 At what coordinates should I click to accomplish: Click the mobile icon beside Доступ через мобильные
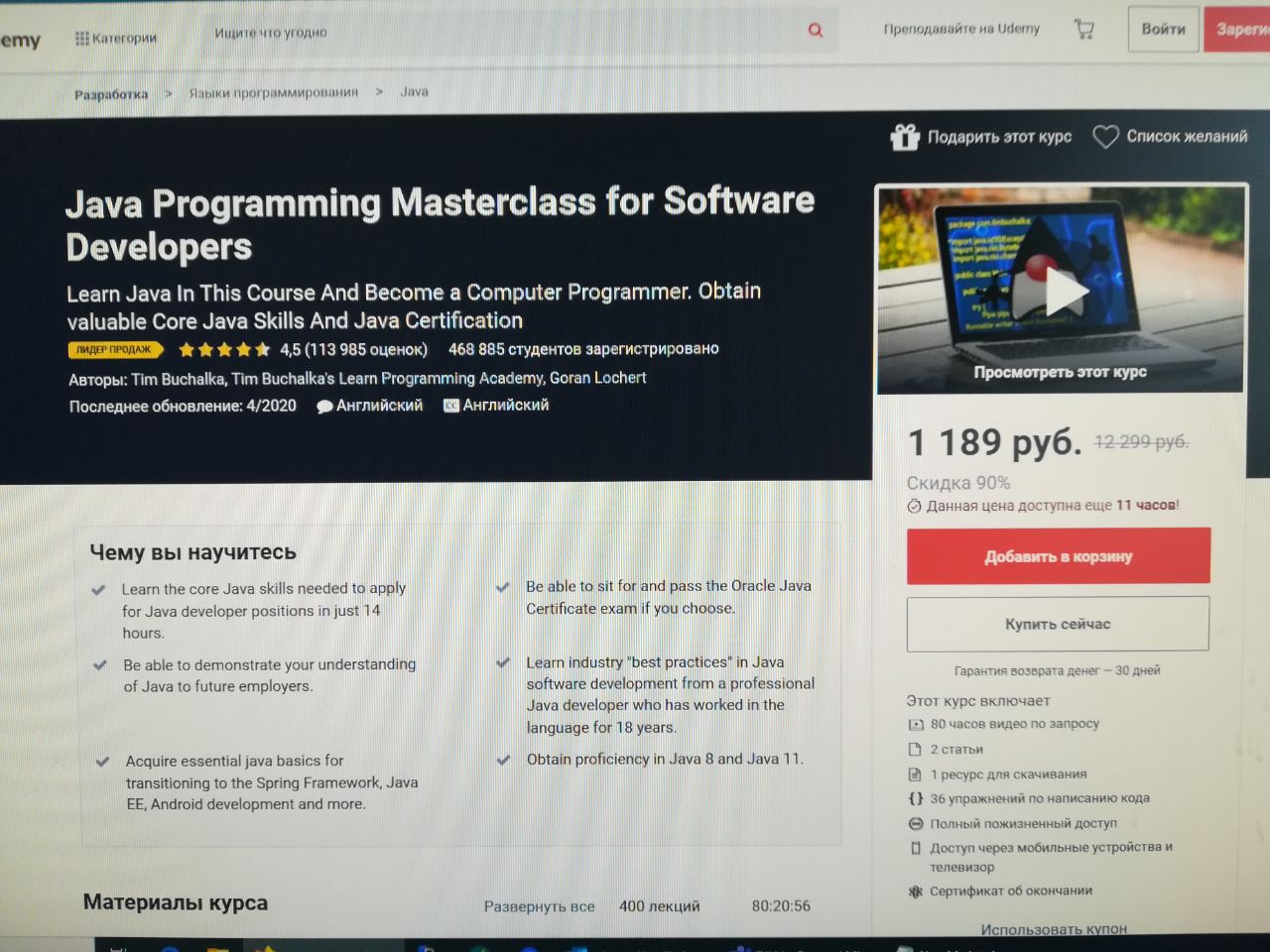click(916, 848)
